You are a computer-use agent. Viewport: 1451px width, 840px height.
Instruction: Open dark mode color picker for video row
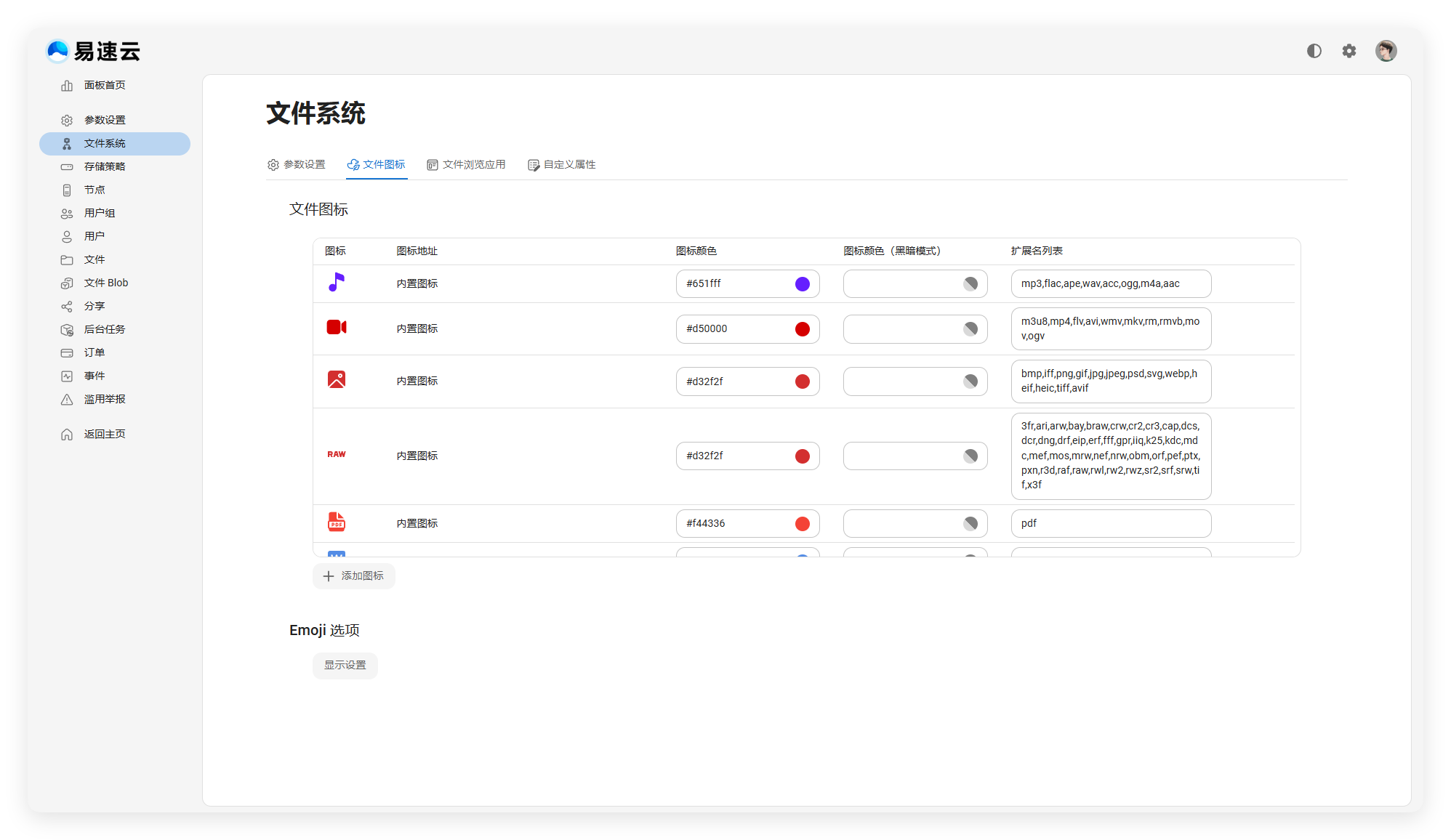pyautogui.click(x=970, y=329)
